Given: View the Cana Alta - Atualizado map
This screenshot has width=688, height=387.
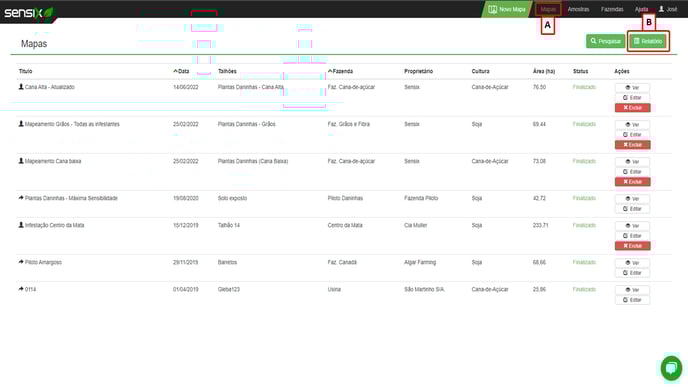Looking at the screenshot, I should 632,88.
